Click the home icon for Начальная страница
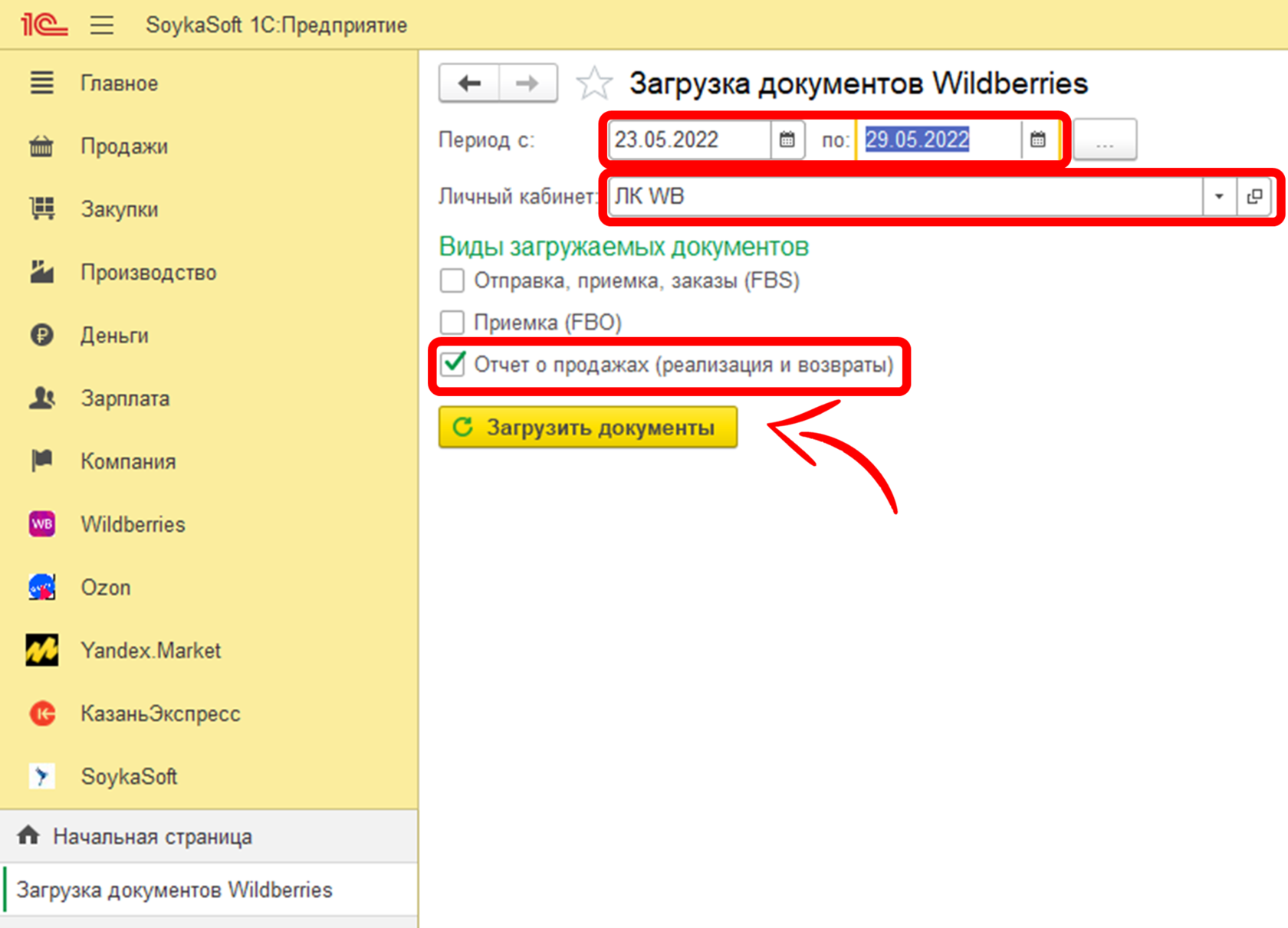Screen dimensions: 1288x928 (x=28, y=835)
